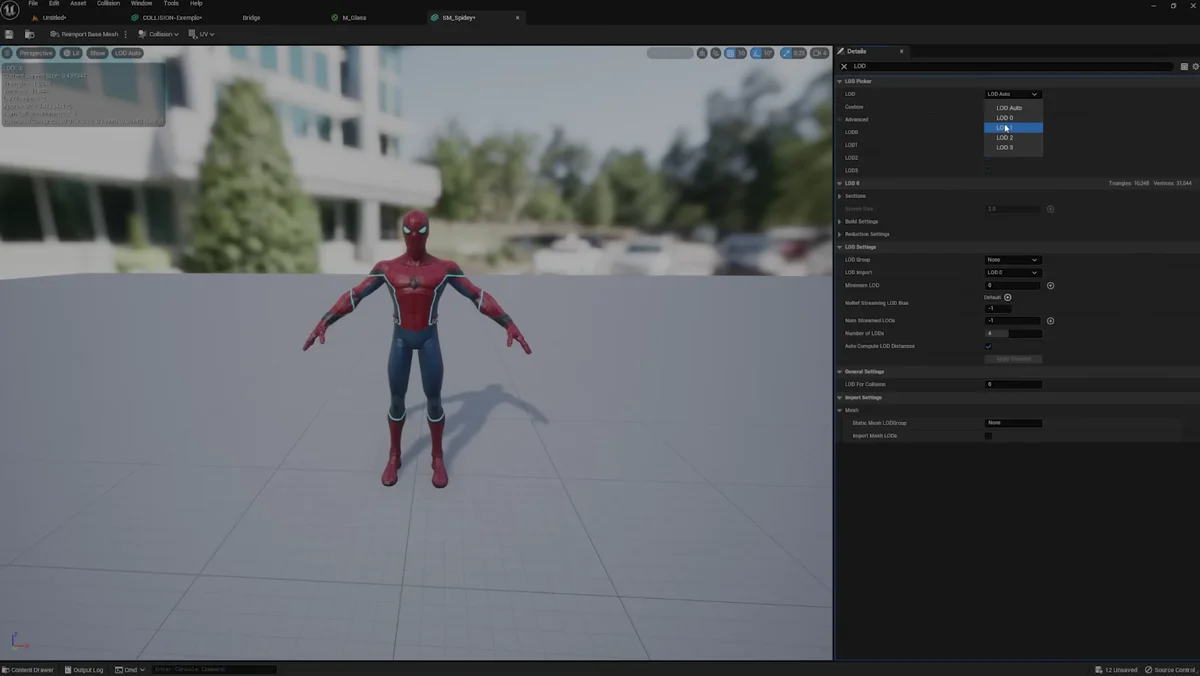Open the viewport Show menu
The height and width of the screenshot is (676, 1200).
97,53
